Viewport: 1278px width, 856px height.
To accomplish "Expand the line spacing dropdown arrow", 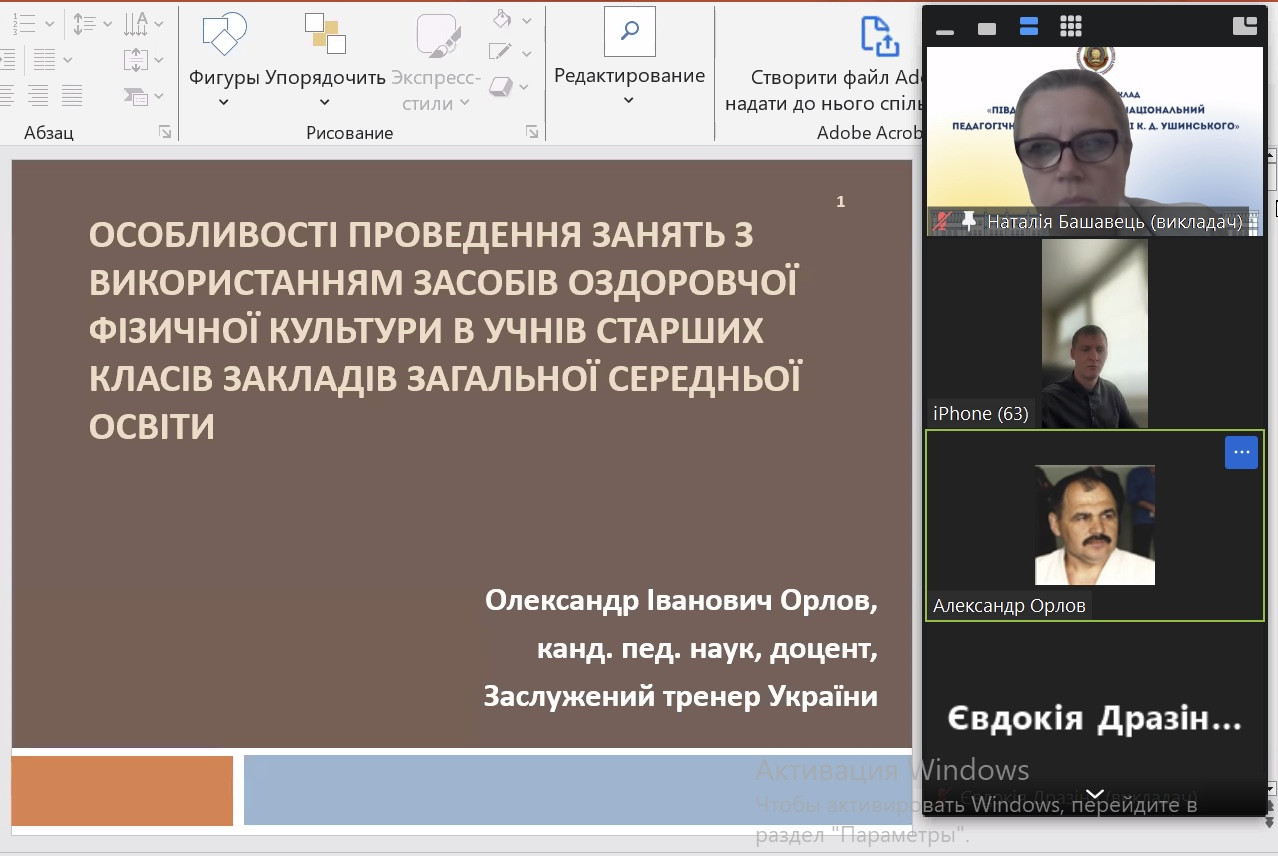I will tap(107, 23).
